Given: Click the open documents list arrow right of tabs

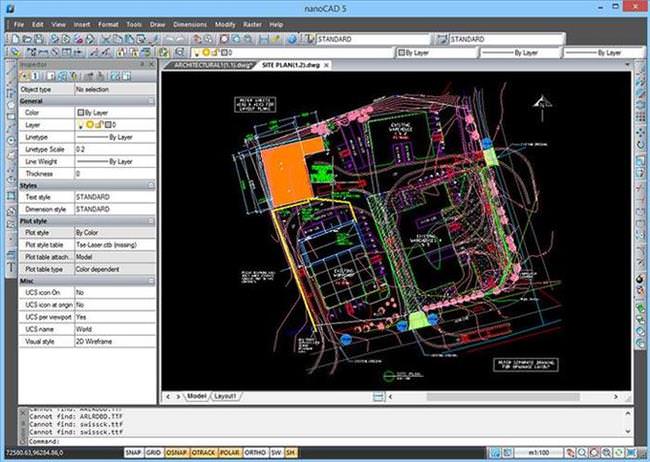Looking at the screenshot, I should 627,65.
